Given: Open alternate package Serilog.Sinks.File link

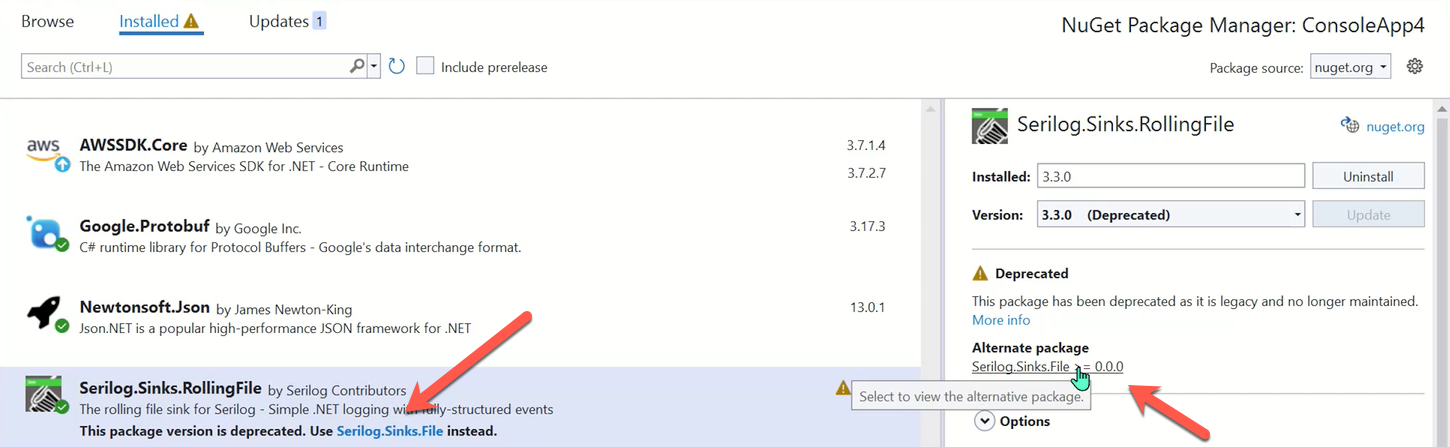Looking at the screenshot, I should click(x=1047, y=366).
